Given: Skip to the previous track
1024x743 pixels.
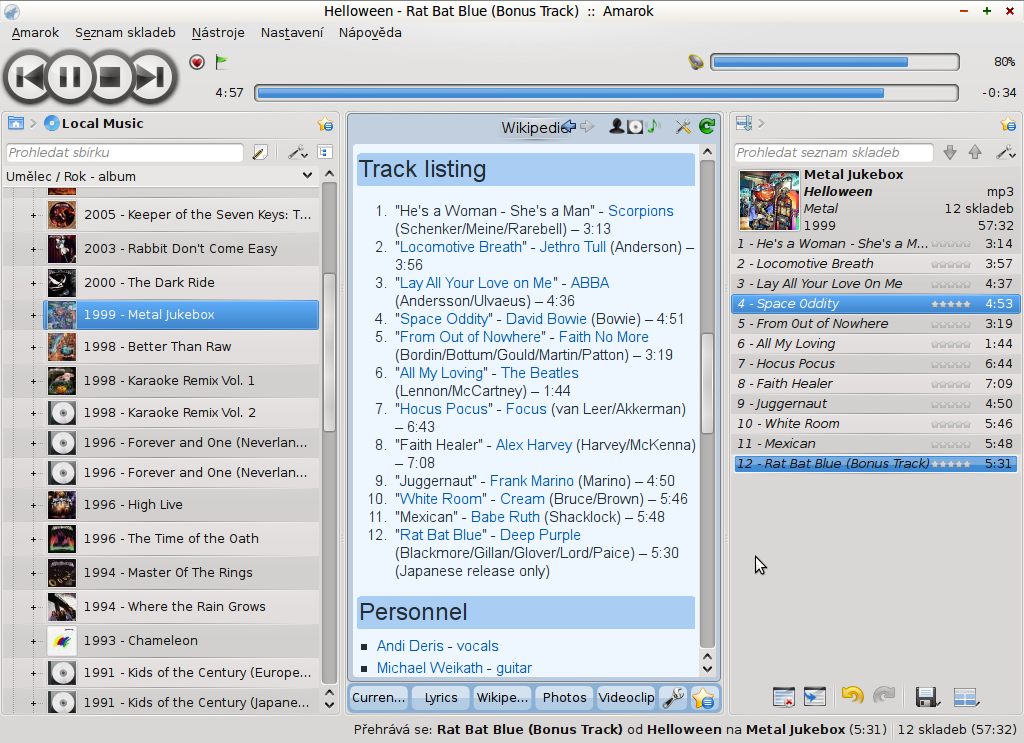Looking at the screenshot, I should coord(27,77).
